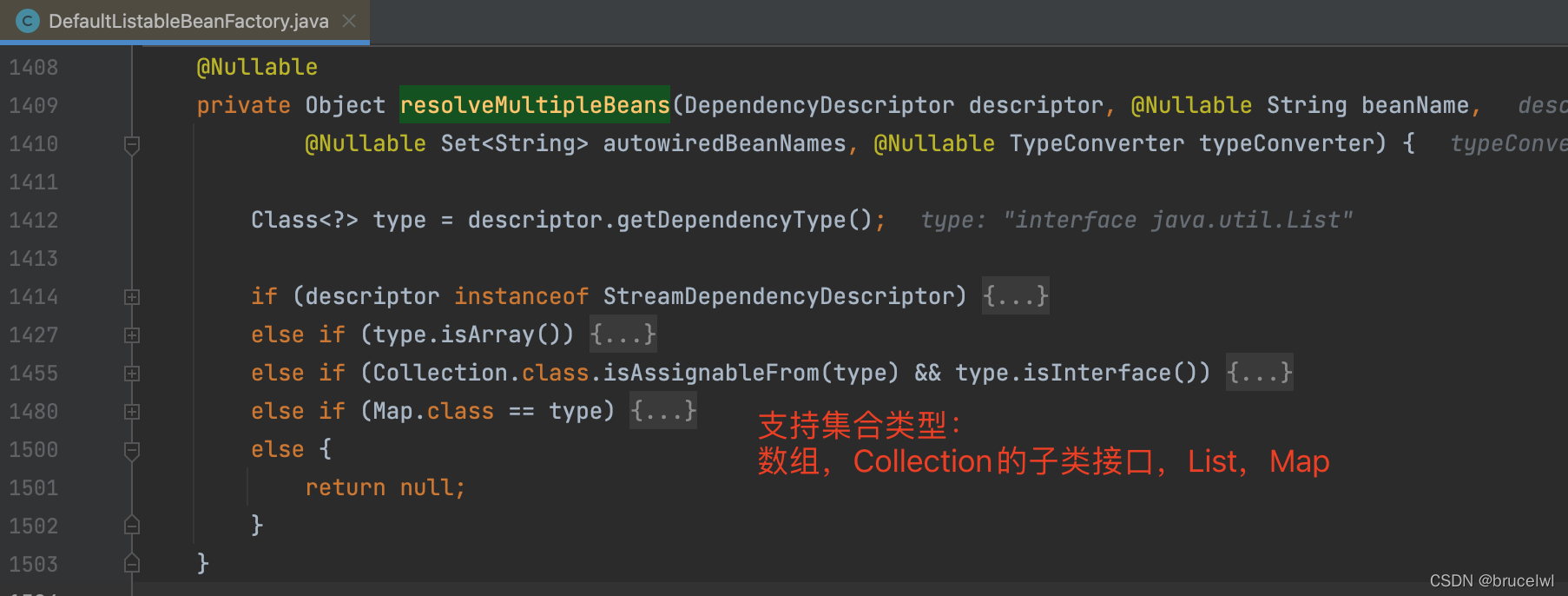Click the StreamDependencyDescriptor class name
This screenshot has width=1568, height=596.
(x=779, y=296)
